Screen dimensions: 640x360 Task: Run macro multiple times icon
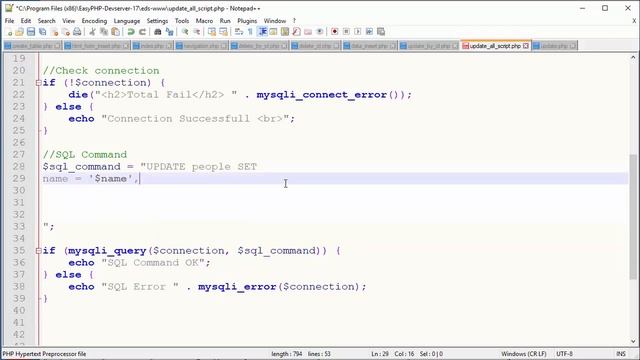(369, 32)
